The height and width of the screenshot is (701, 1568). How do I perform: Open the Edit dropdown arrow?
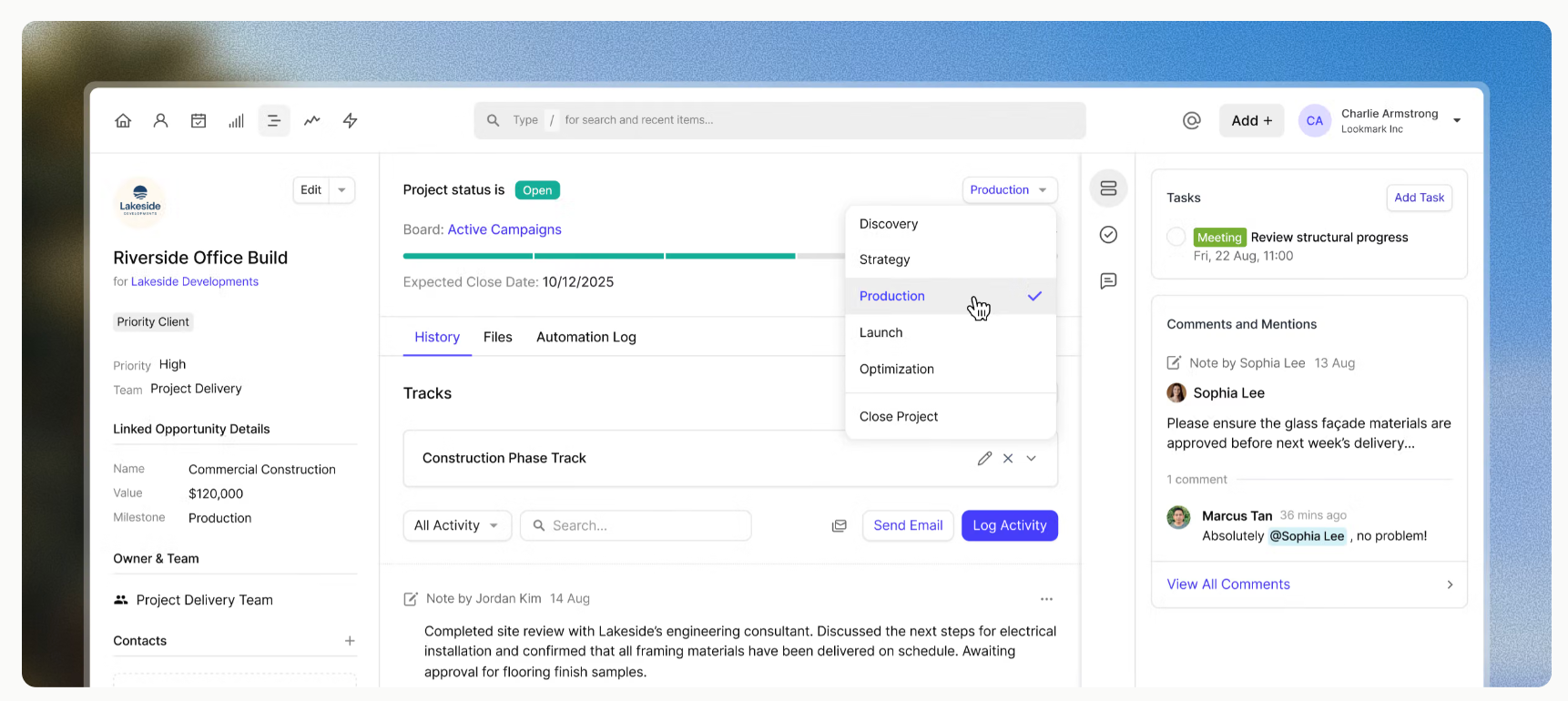pyautogui.click(x=342, y=190)
